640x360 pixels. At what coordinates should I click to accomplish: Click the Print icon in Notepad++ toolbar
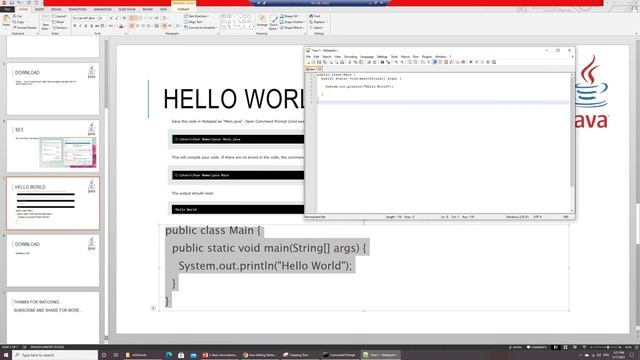pyautogui.click(x=342, y=62)
